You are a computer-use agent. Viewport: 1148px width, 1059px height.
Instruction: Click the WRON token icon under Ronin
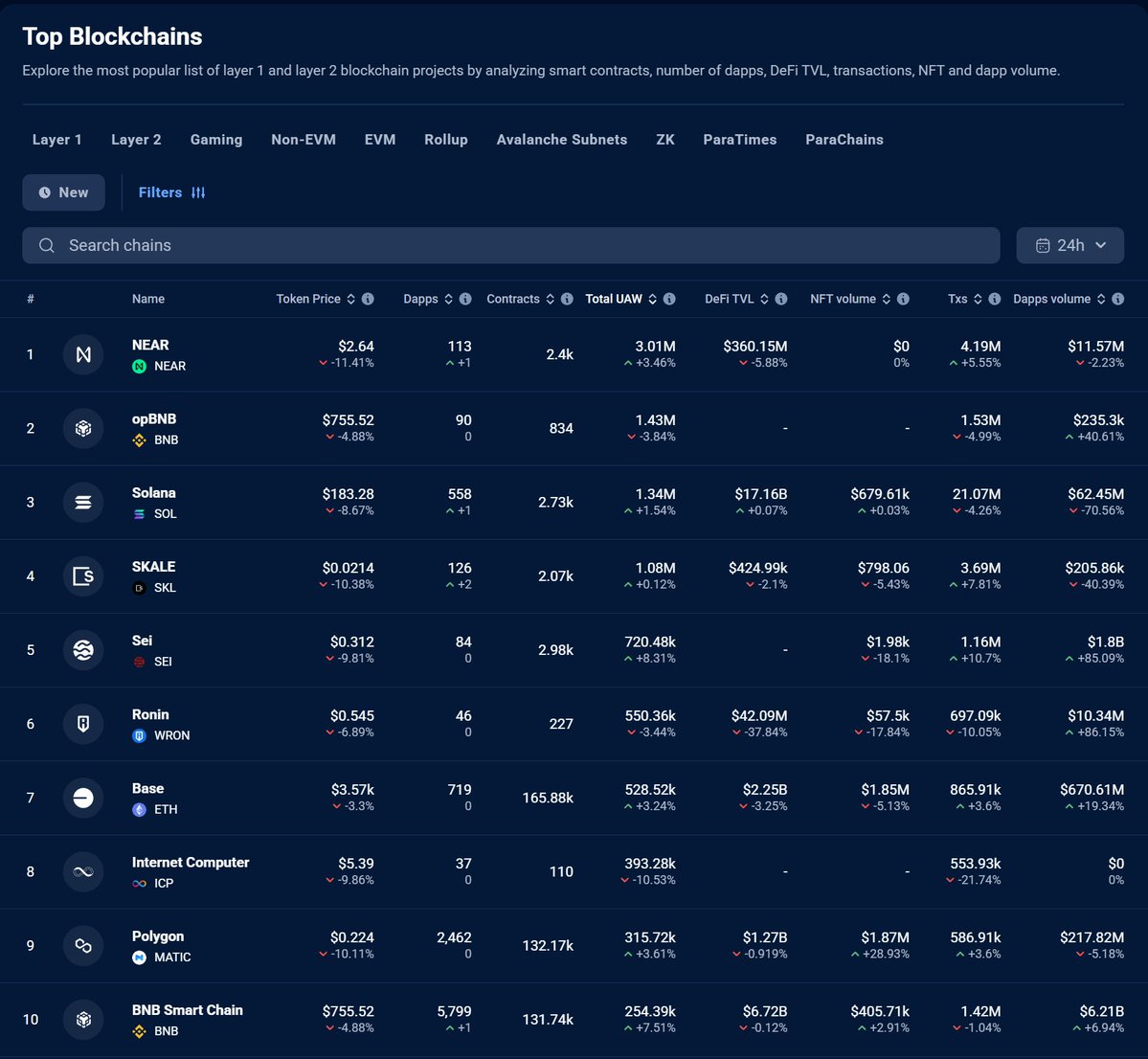(x=139, y=735)
